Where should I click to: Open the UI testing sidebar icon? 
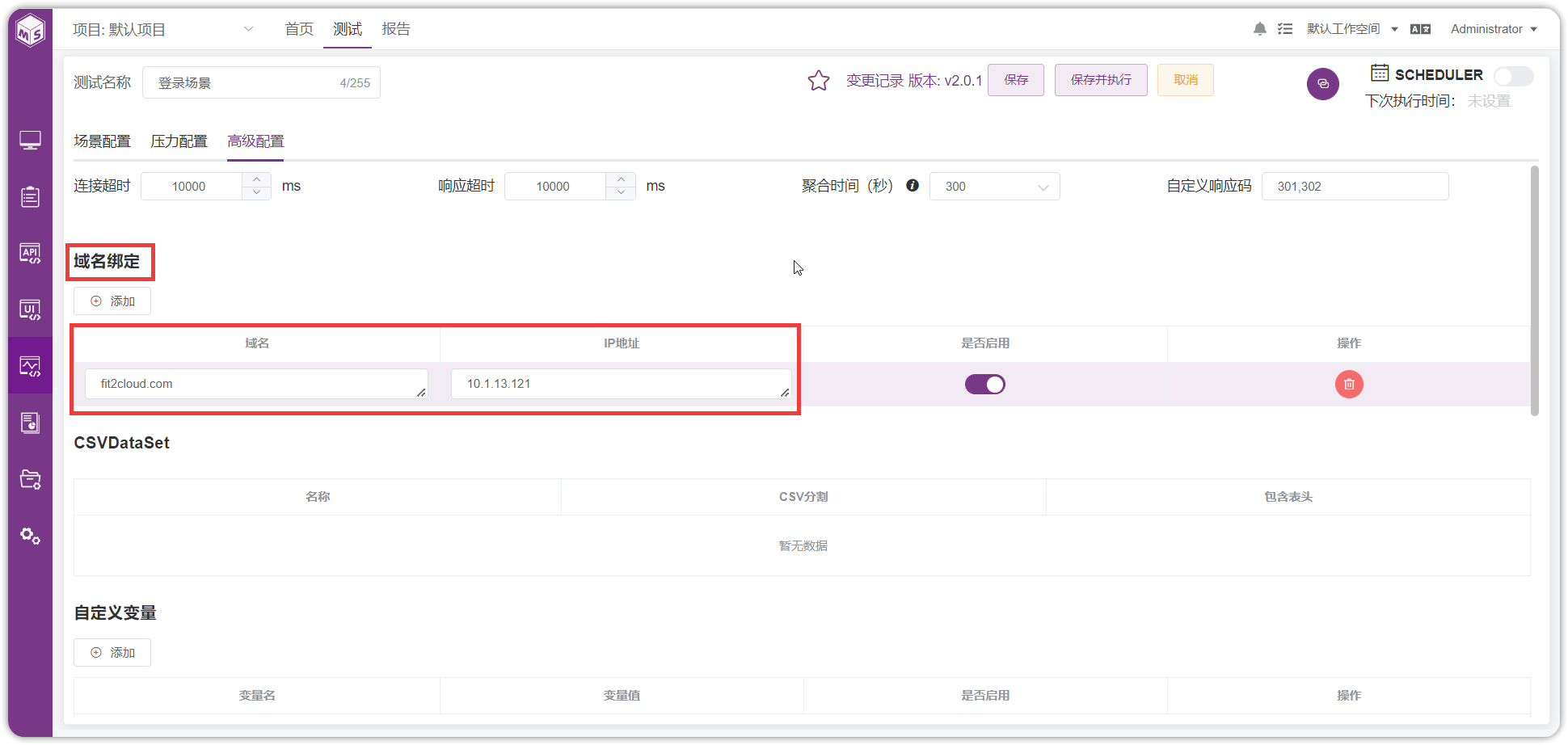click(x=30, y=310)
